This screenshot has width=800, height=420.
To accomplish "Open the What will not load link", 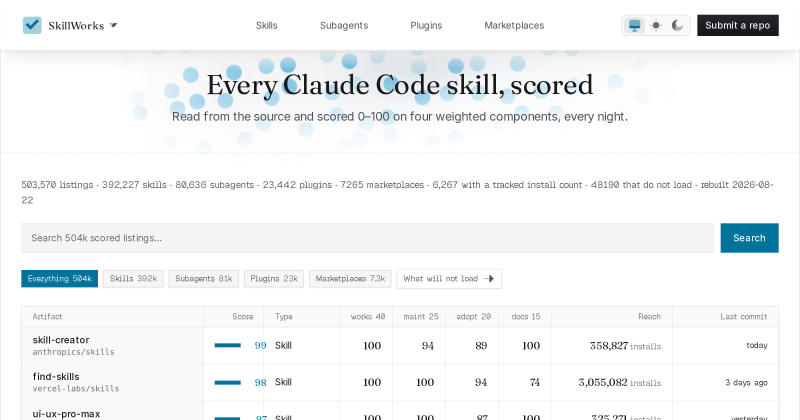I will click(x=449, y=279).
